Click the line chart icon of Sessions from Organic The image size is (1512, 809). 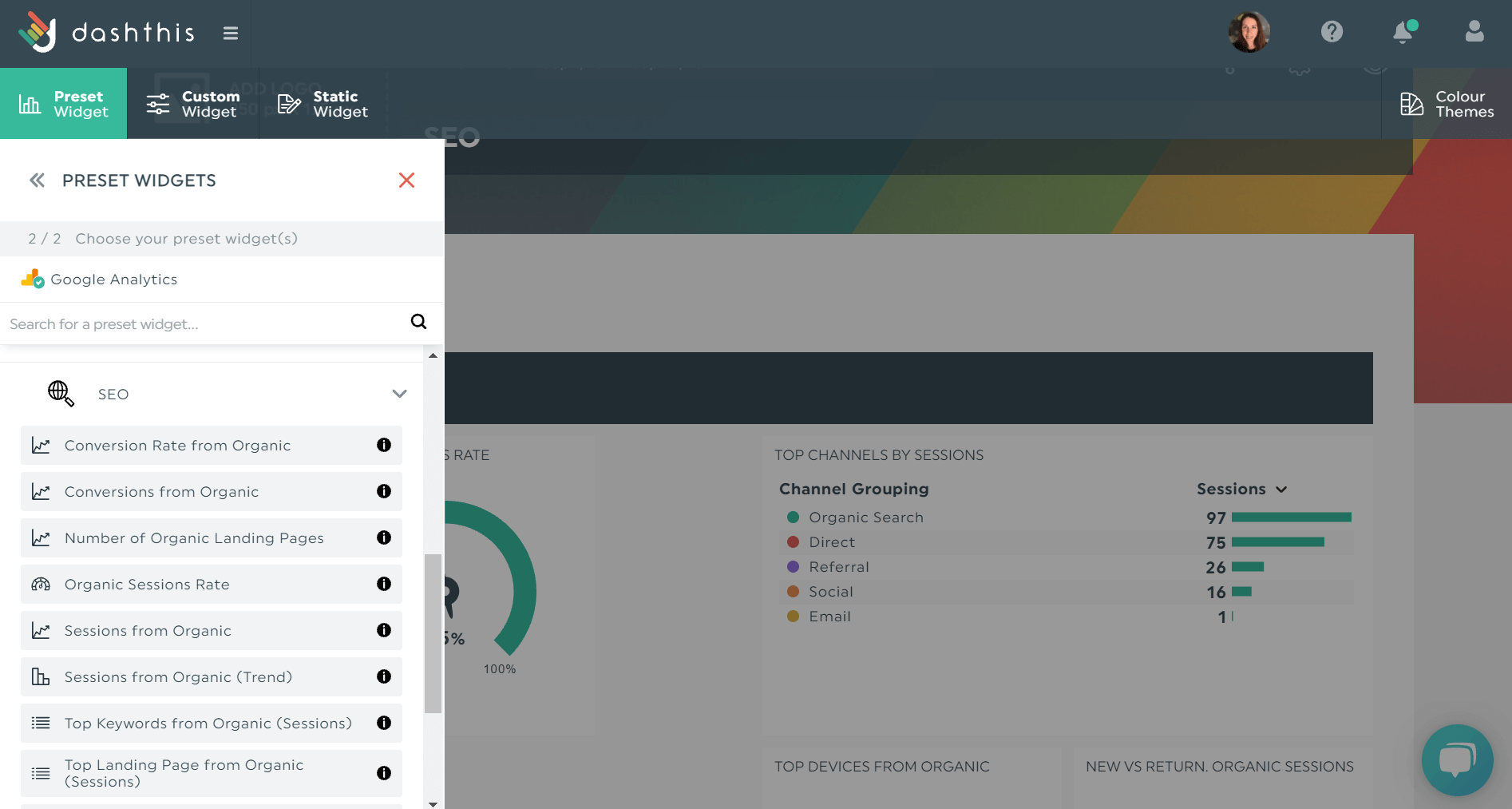pos(41,631)
